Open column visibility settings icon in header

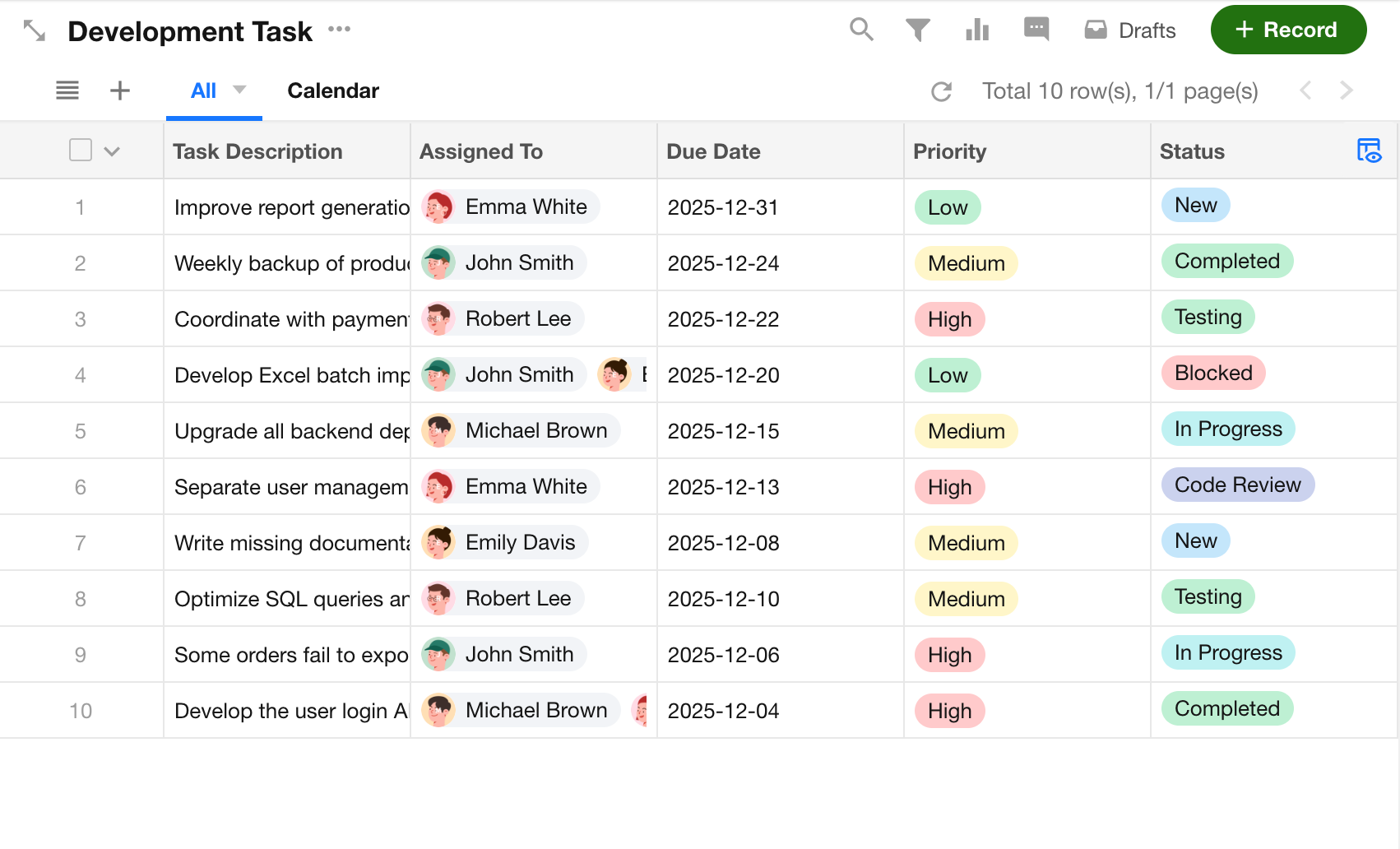1369,151
